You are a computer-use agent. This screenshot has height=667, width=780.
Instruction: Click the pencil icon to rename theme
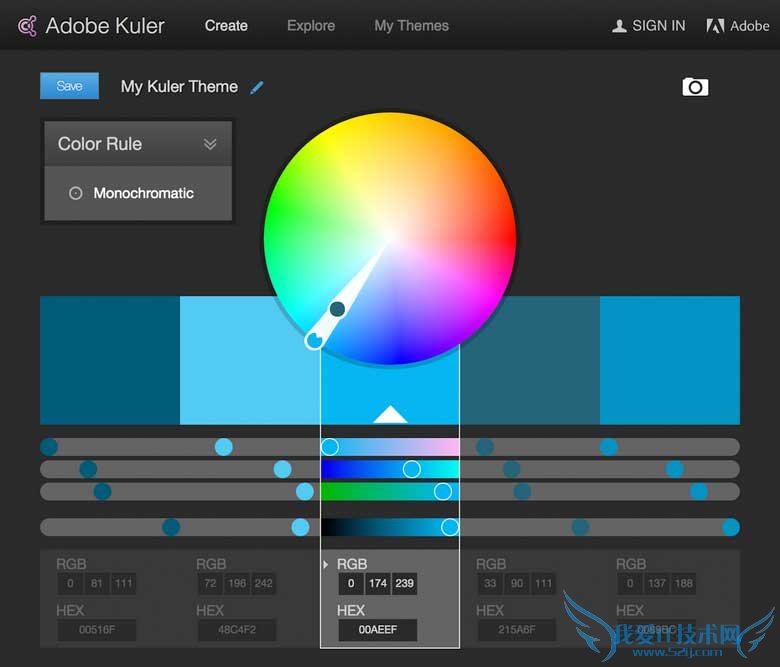click(257, 88)
